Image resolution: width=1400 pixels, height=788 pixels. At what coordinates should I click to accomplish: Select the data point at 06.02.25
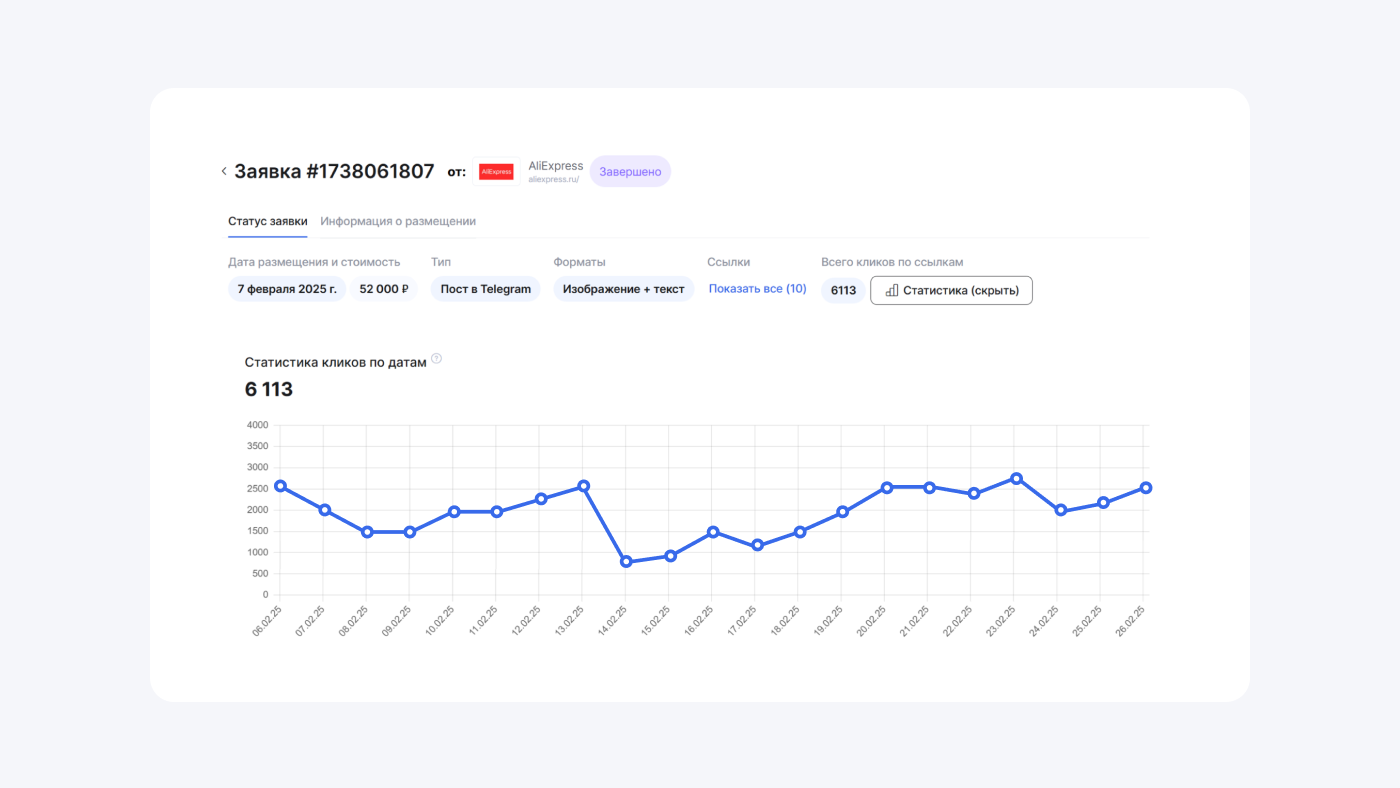coord(280,486)
